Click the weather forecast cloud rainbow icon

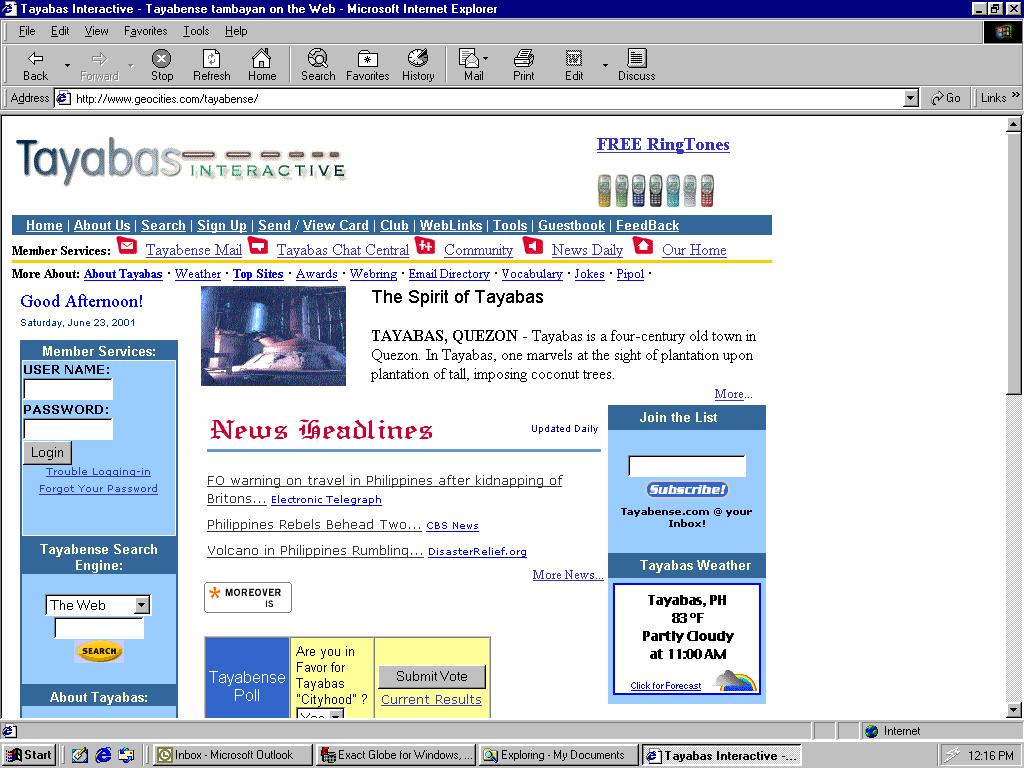pos(736,680)
